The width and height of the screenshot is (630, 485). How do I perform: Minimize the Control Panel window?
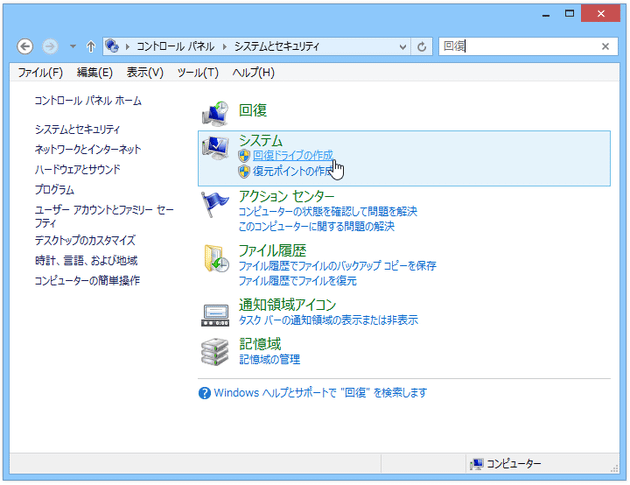pos(546,14)
